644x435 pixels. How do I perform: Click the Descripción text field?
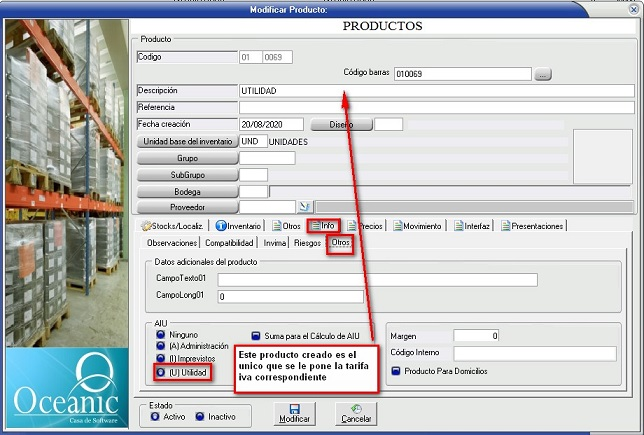tap(436, 91)
